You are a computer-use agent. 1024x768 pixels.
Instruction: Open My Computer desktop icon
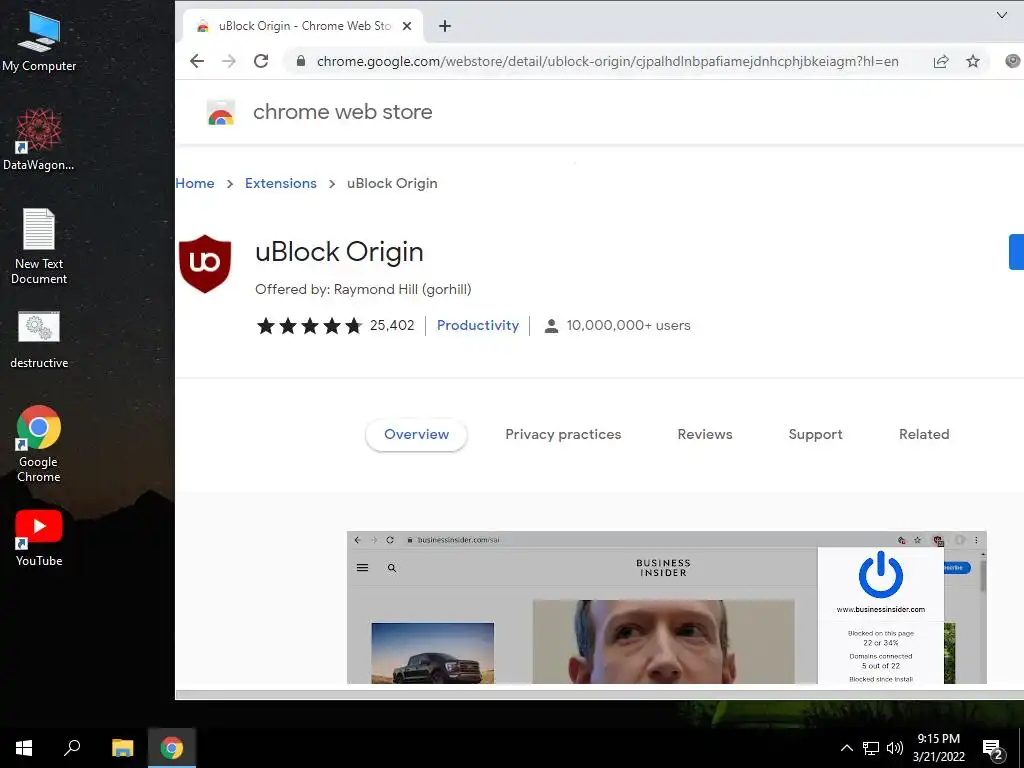39,42
